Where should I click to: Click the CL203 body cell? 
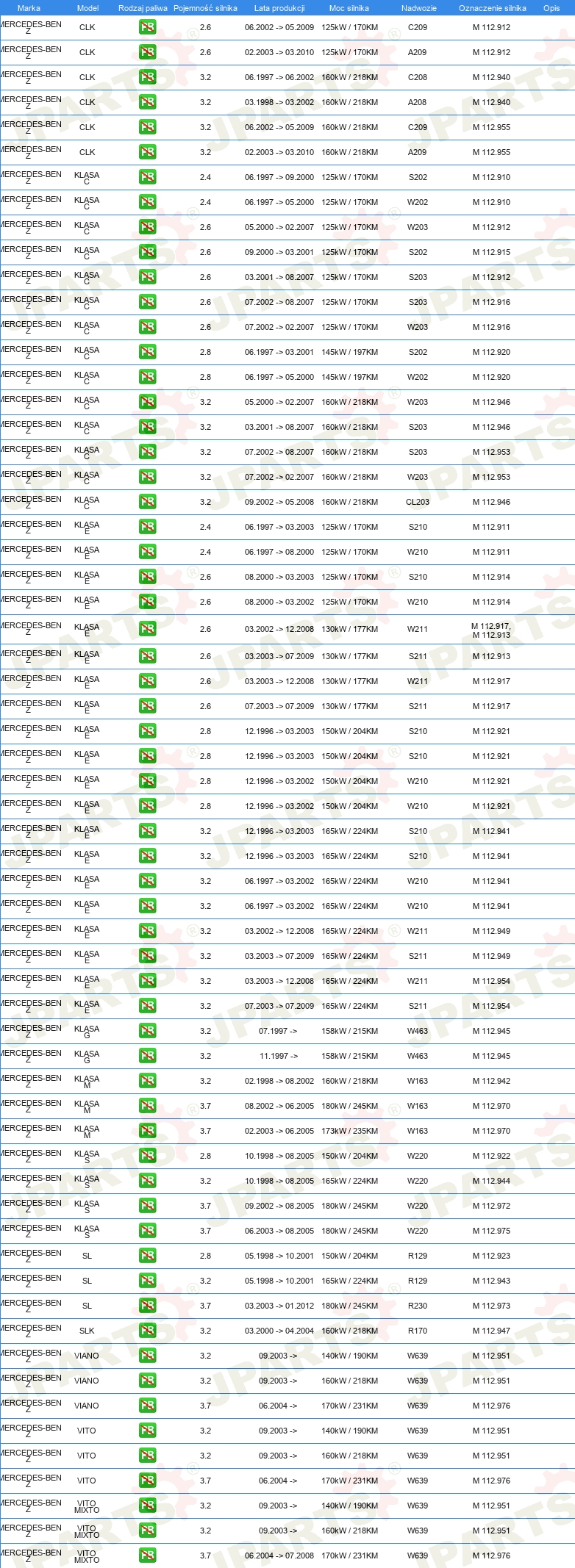(417, 502)
